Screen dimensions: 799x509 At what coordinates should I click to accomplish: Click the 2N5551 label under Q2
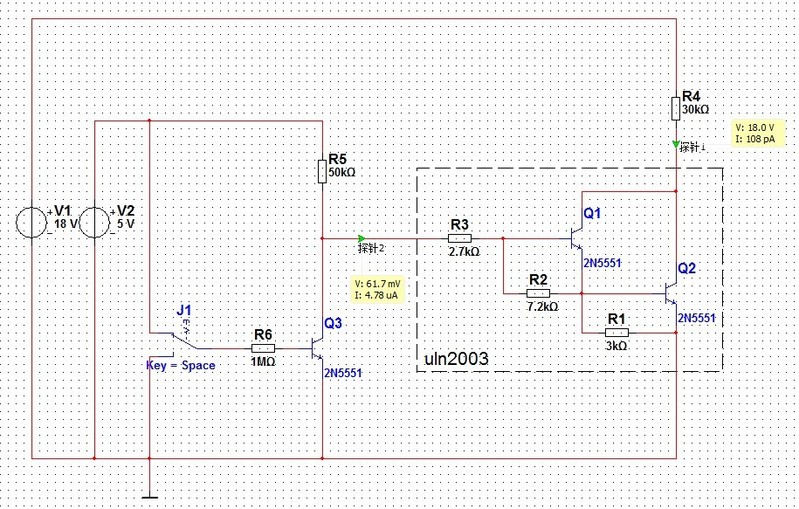point(699,317)
